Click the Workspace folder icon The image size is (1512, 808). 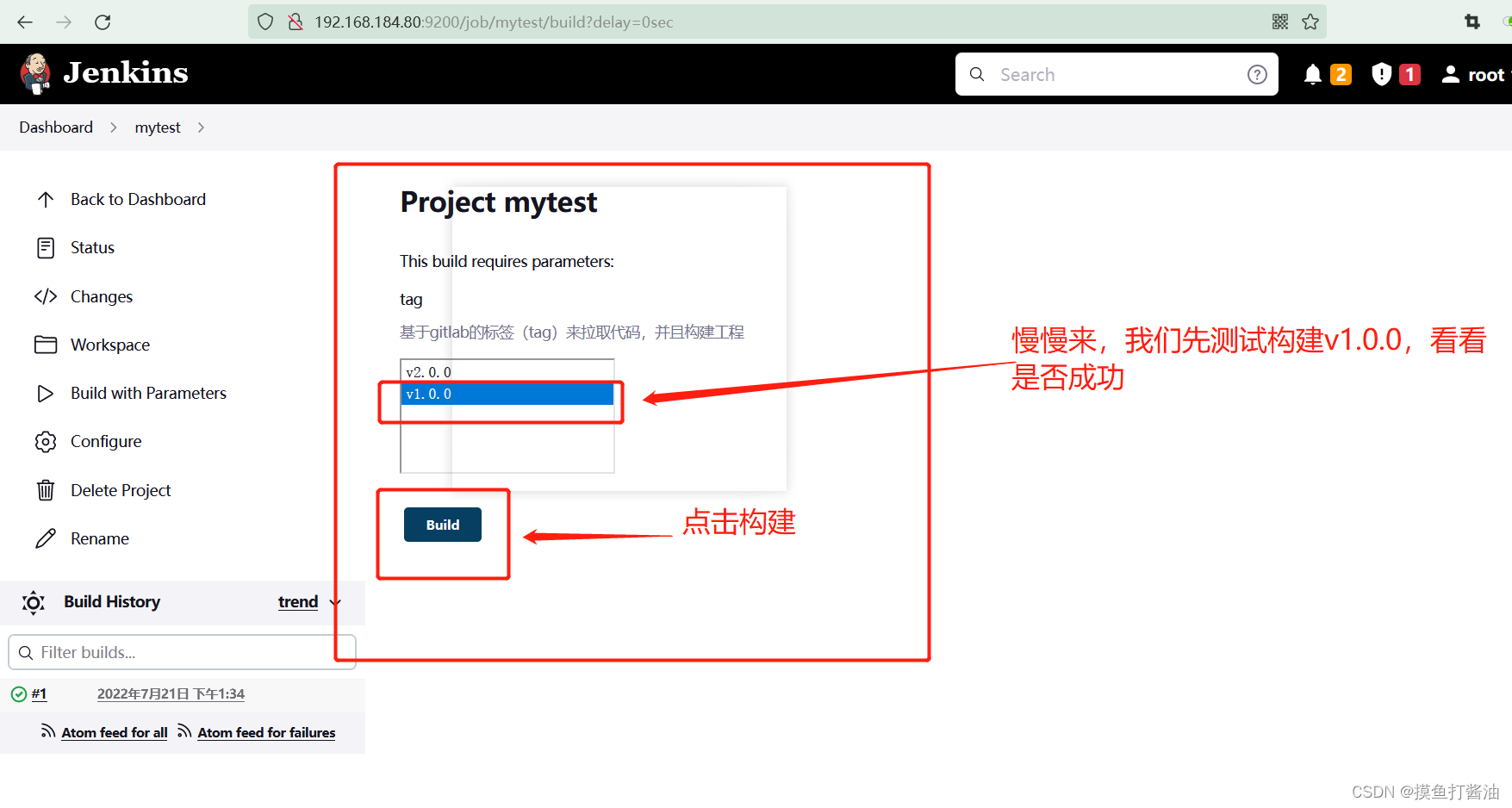46,345
